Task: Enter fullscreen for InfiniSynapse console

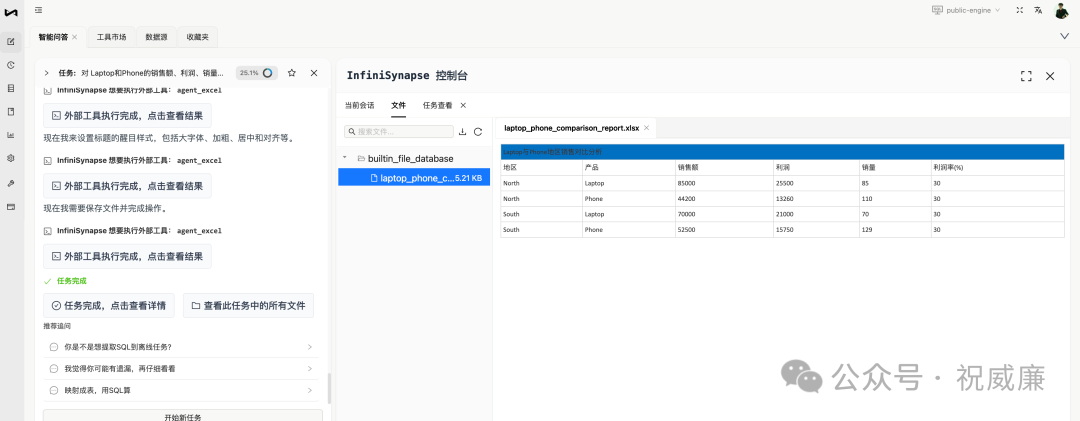Action: point(1026,76)
